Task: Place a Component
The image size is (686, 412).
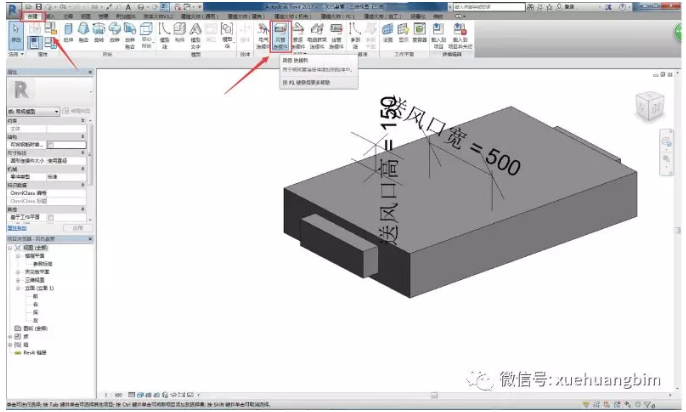Action: point(180,33)
